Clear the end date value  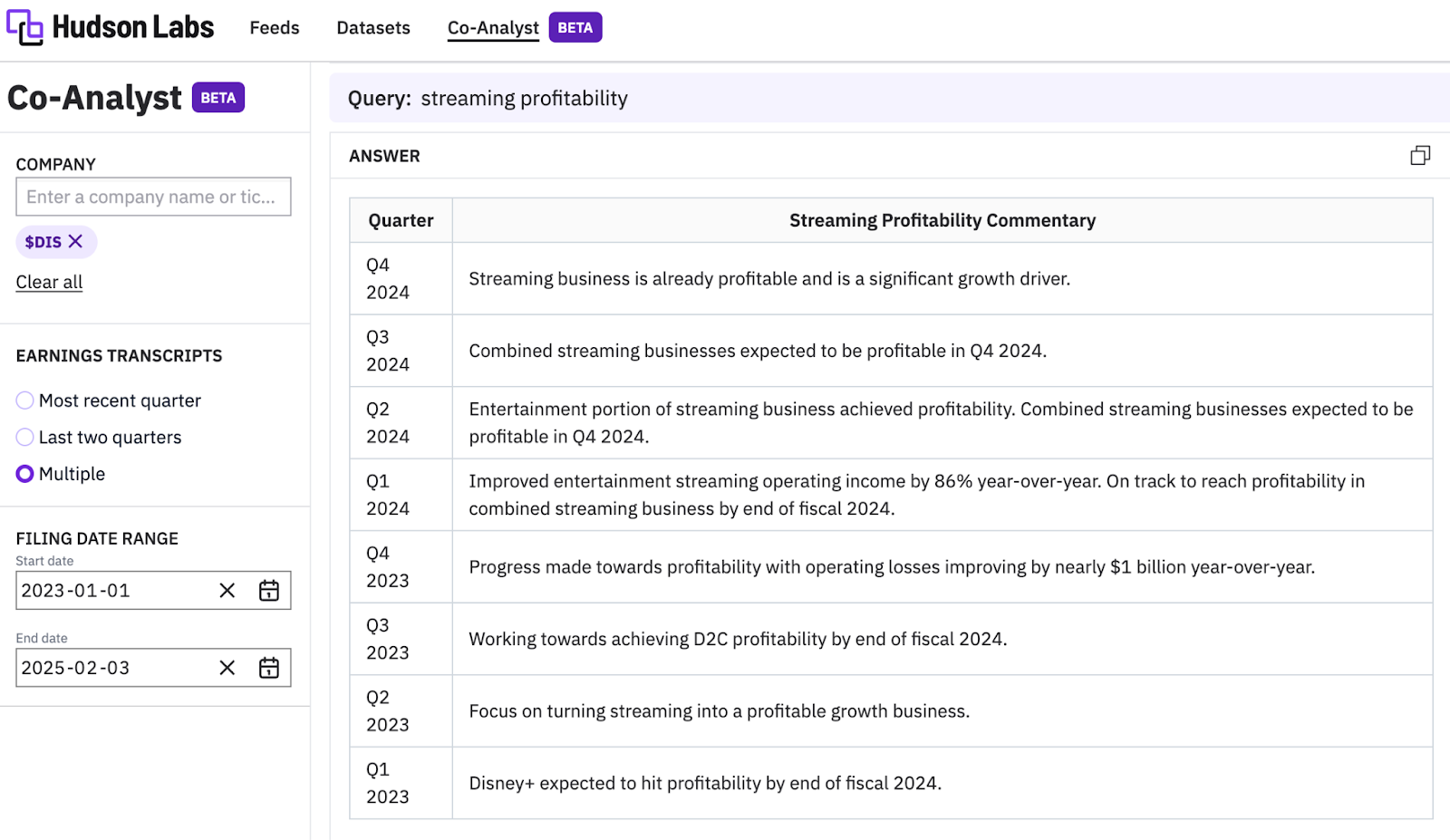click(x=227, y=668)
